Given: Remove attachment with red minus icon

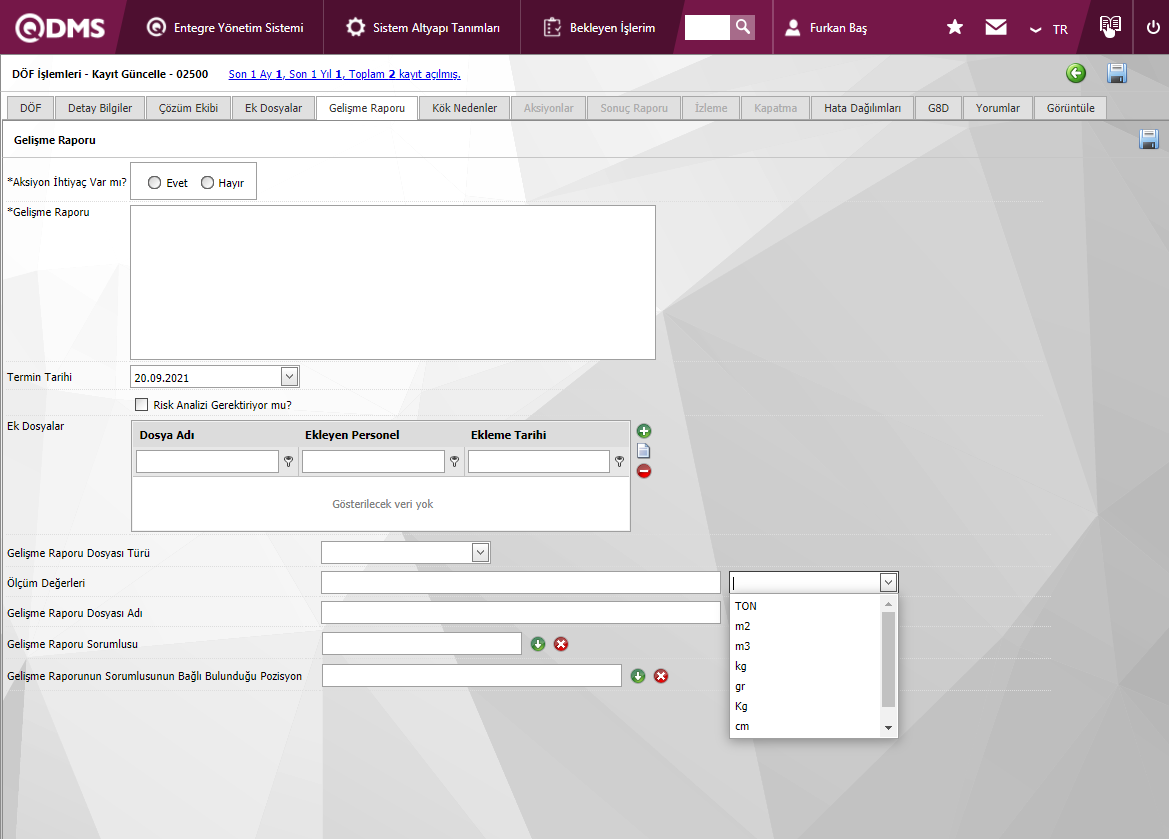Looking at the screenshot, I should (x=644, y=471).
